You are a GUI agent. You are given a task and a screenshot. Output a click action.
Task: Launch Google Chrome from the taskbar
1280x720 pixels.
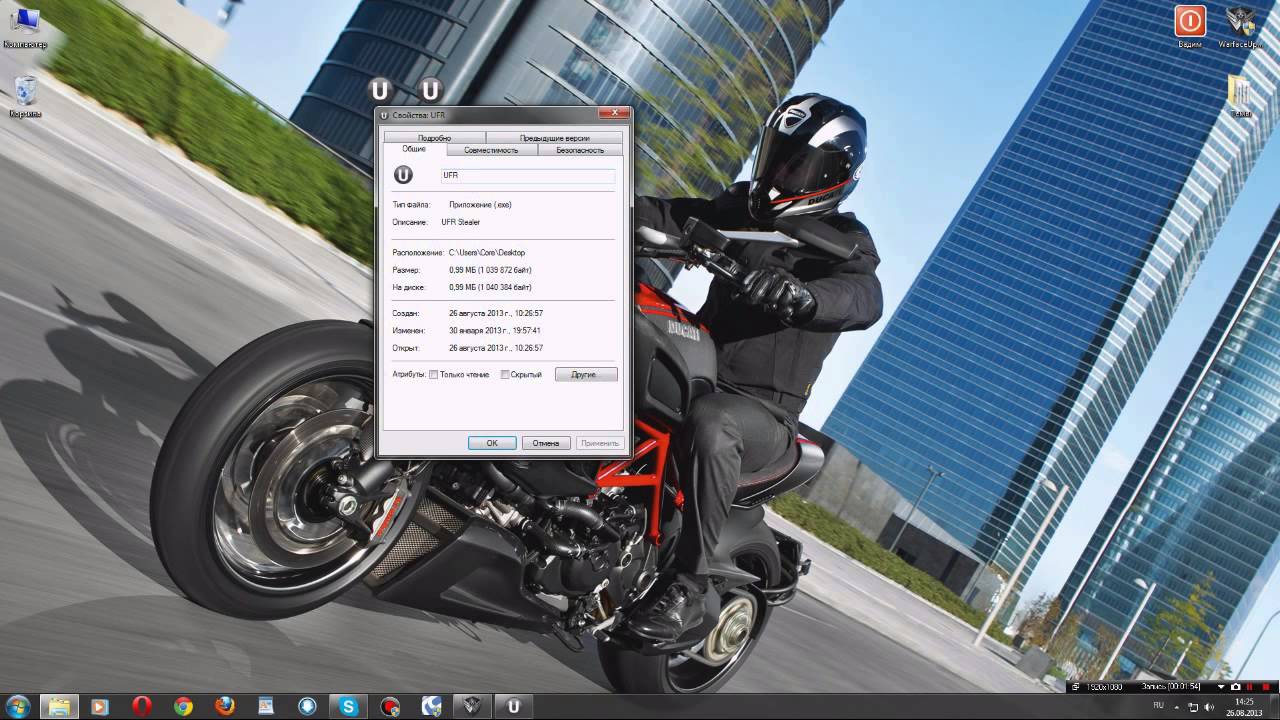182,706
